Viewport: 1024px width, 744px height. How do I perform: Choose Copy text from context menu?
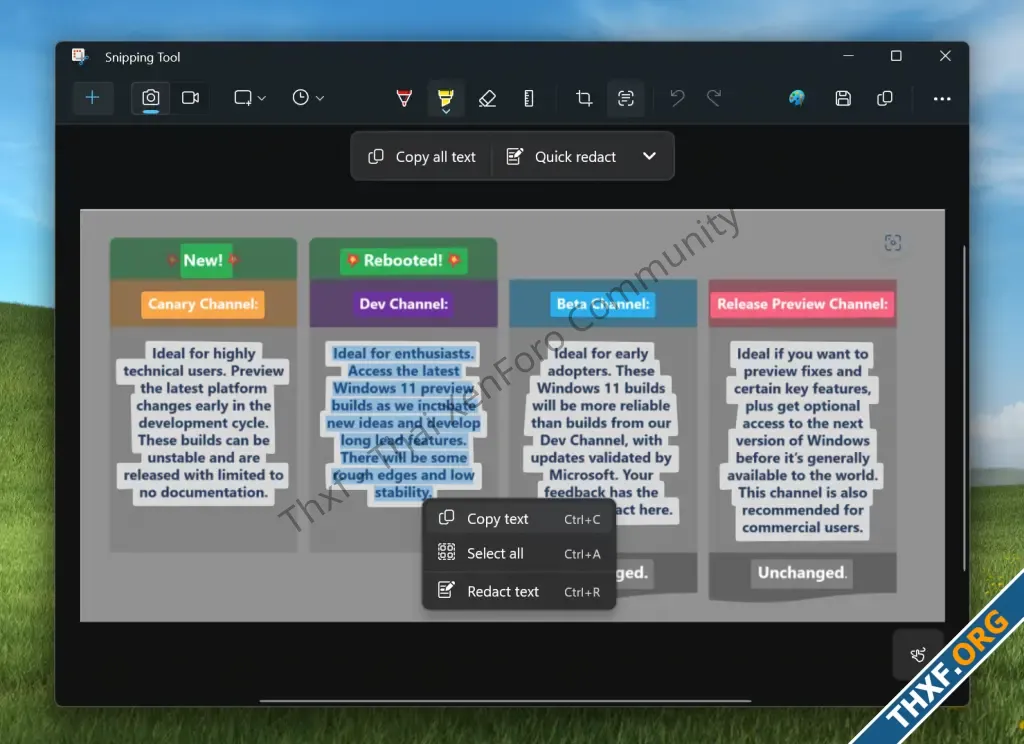pos(519,519)
